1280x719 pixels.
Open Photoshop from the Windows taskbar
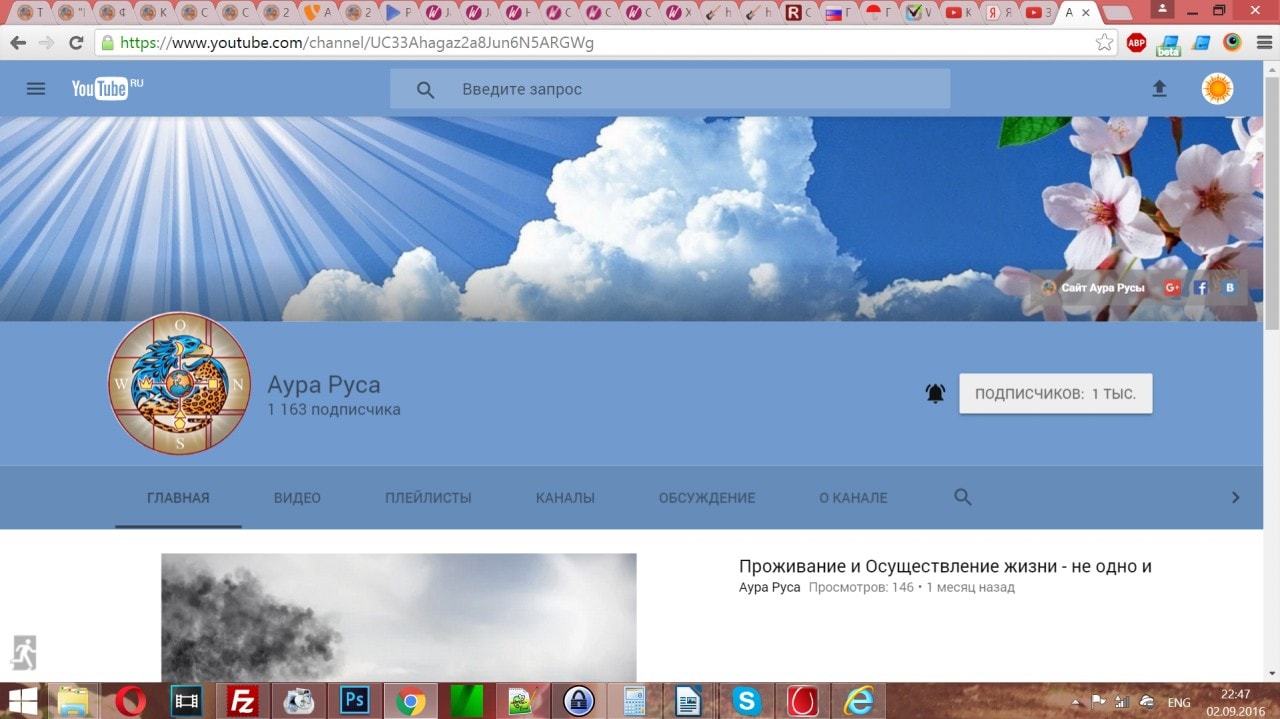353,701
